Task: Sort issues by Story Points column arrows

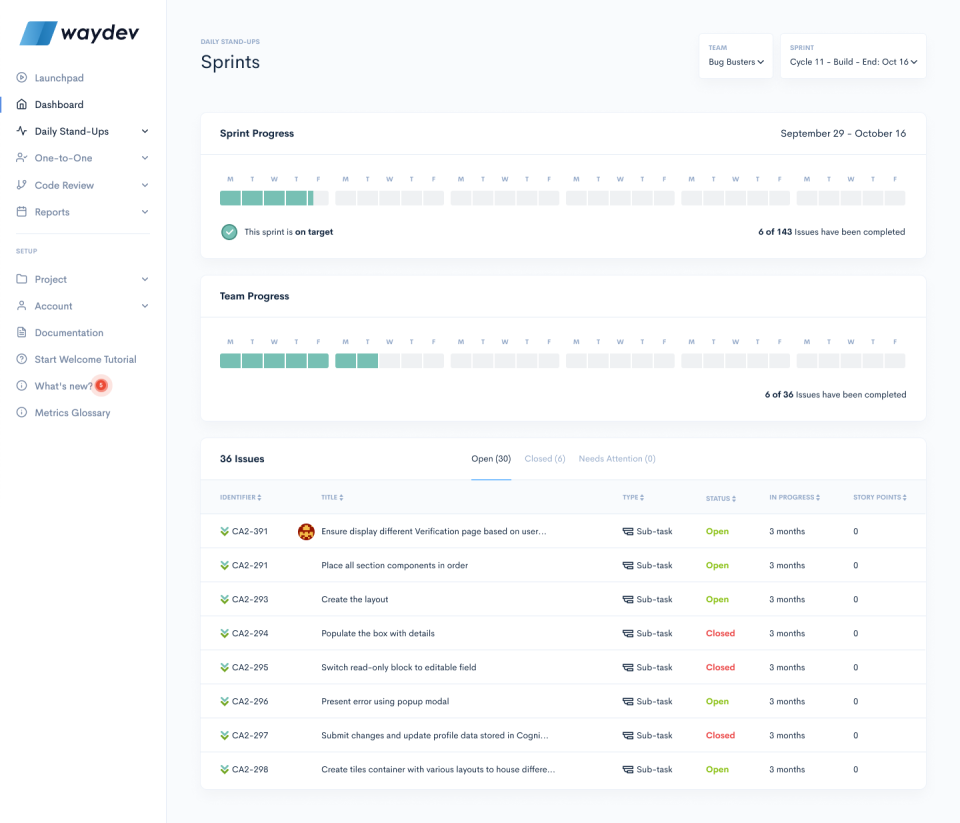Action: coord(904,497)
